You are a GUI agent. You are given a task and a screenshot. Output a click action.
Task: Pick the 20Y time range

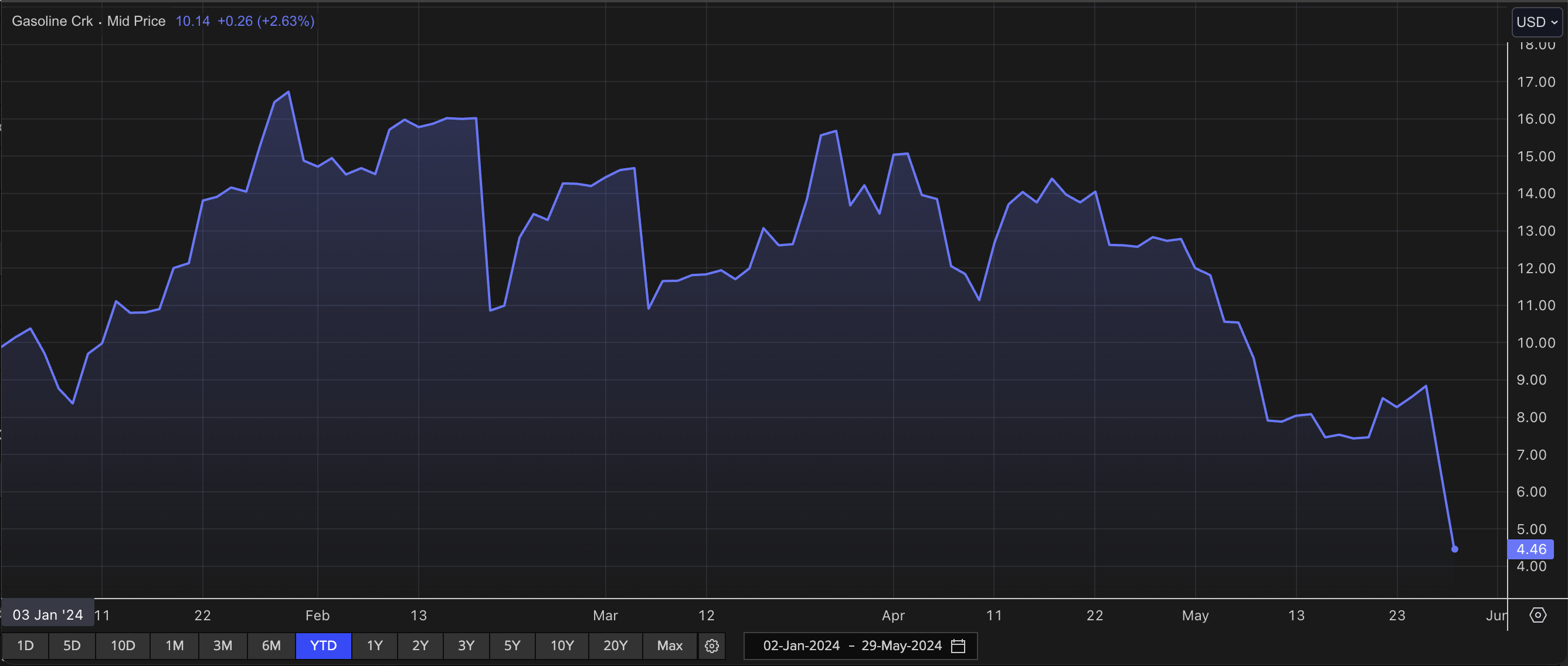615,646
